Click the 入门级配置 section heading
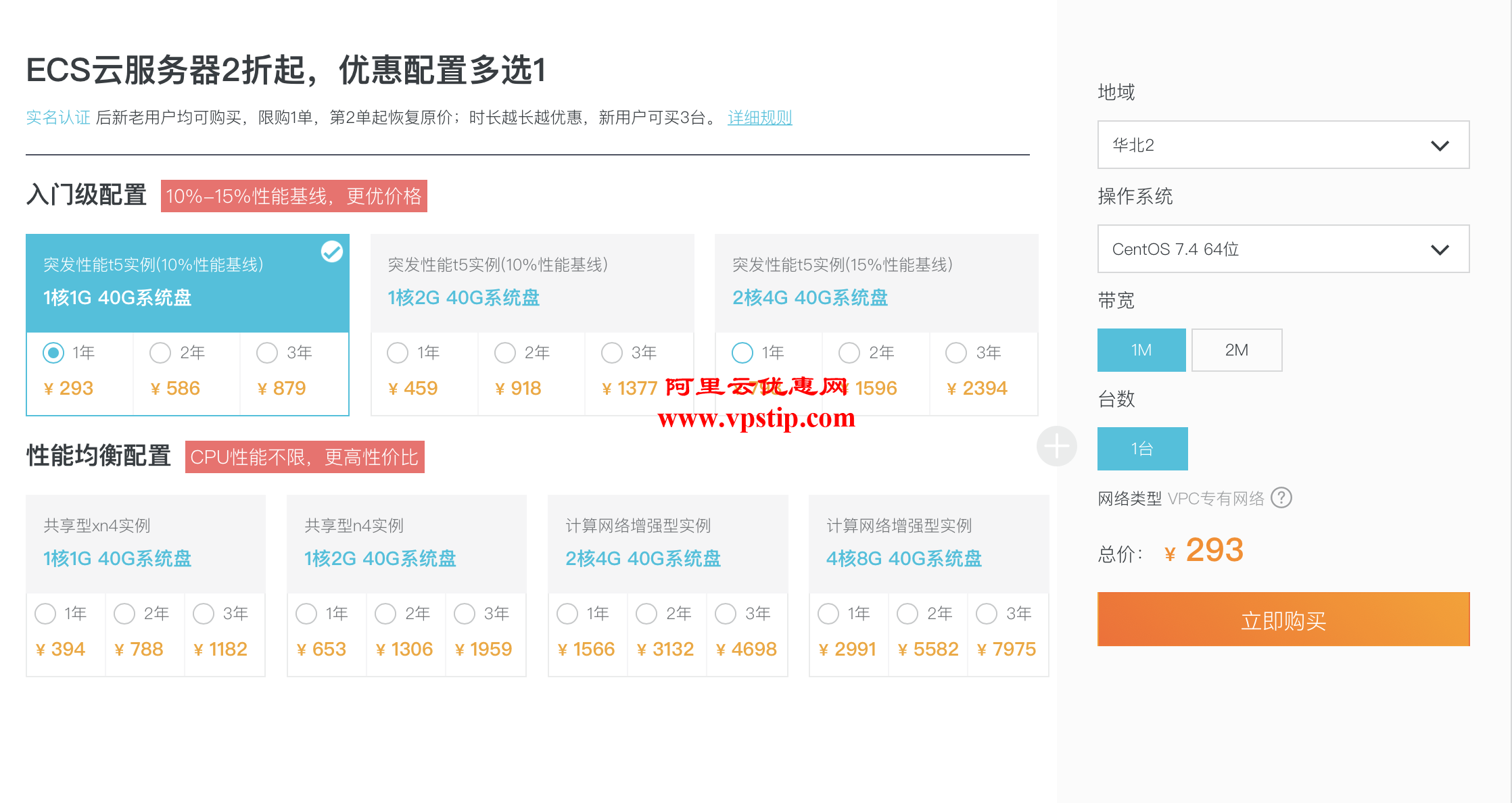The image size is (1512, 803). coord(87,195)
